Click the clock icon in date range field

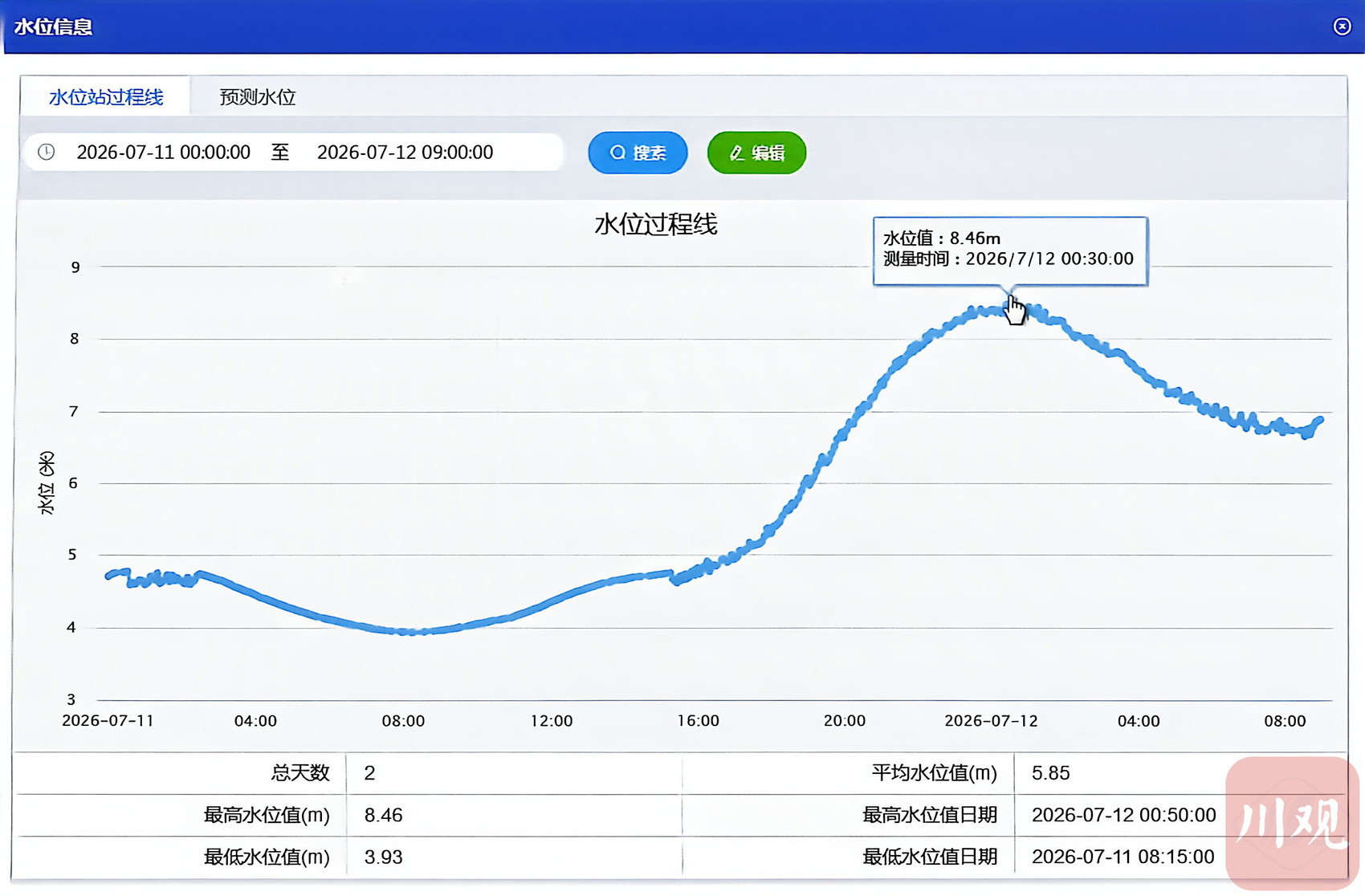(x=47, y=152)
